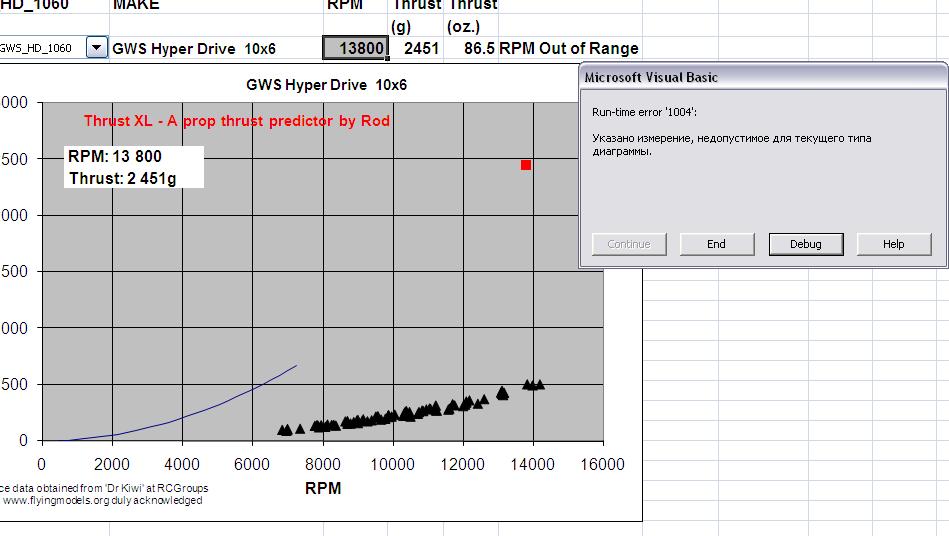Click the 'RPM' x-axis title below the chart
This screenshot has height=536, width=949.
click(323, 488)
